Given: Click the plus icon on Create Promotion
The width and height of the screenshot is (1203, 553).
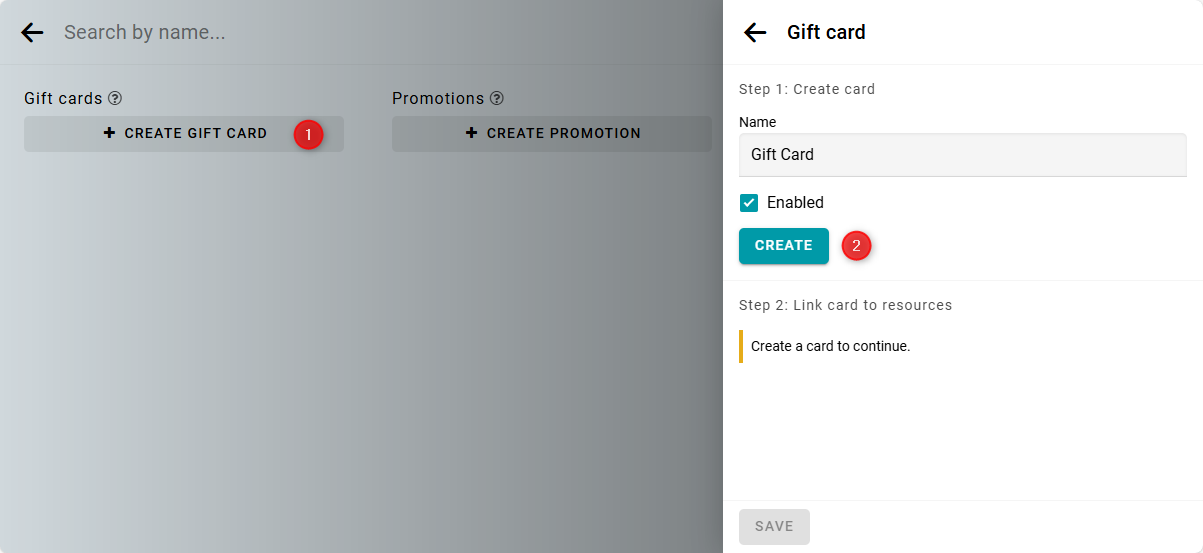Looking at the screenshot, I should coord(472,133).
